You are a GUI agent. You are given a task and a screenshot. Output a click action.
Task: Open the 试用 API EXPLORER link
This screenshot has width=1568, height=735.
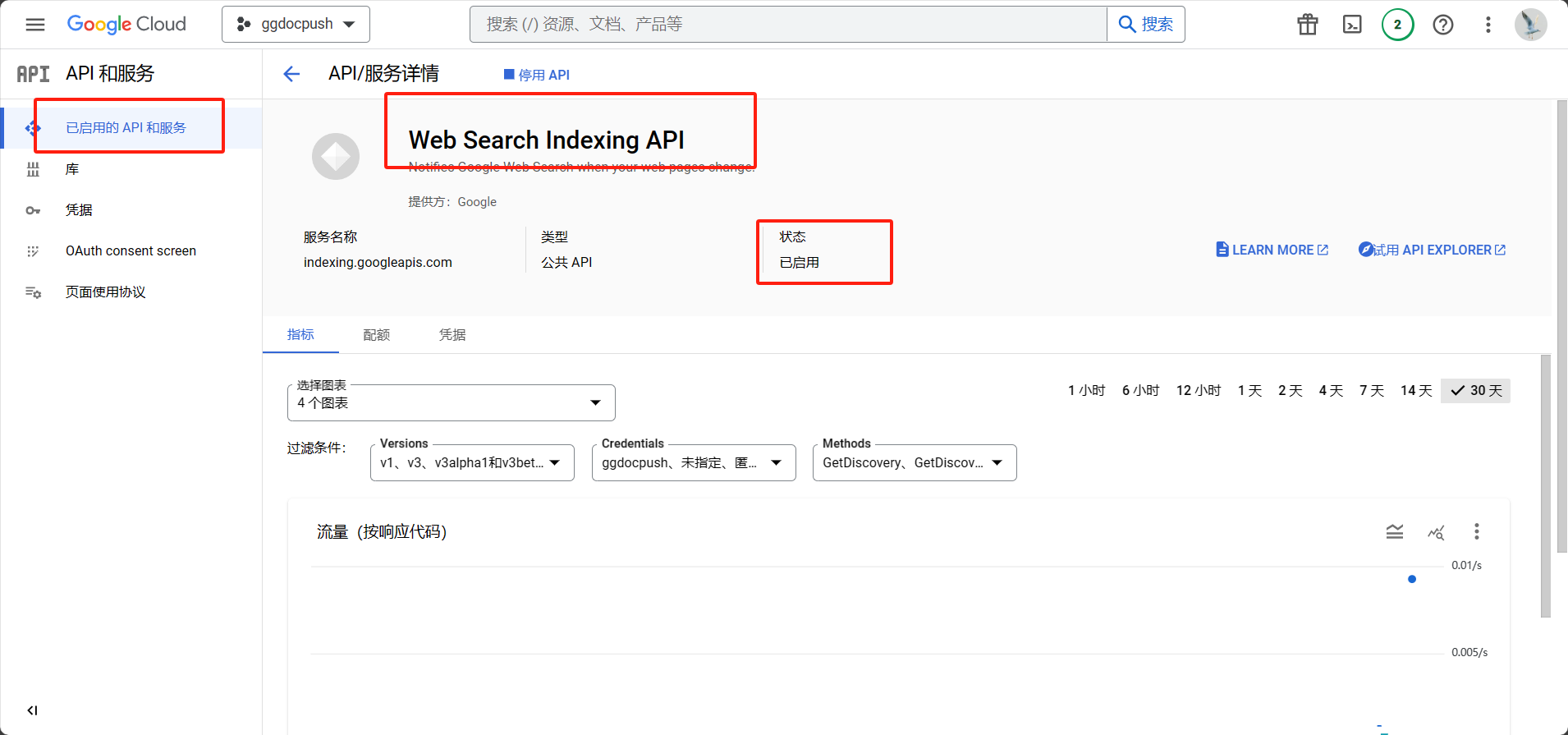tap(1433, 250)
